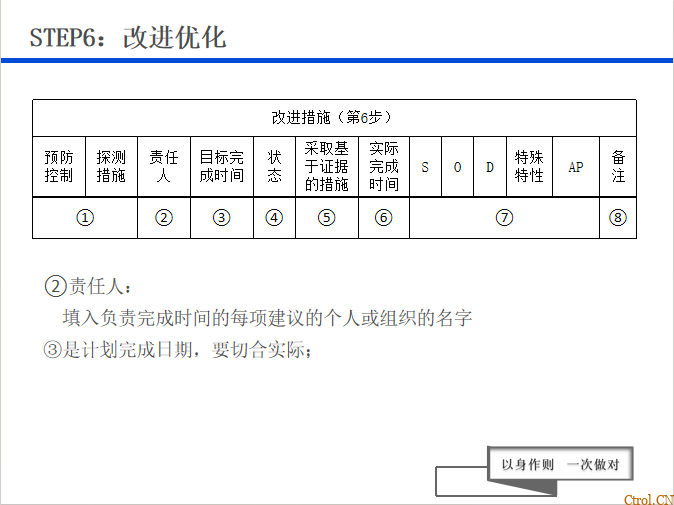Click the line '③是计划完成日期,要切合实际;'
The height and width of the screenshot is (505, 674).
coord(178,350)
